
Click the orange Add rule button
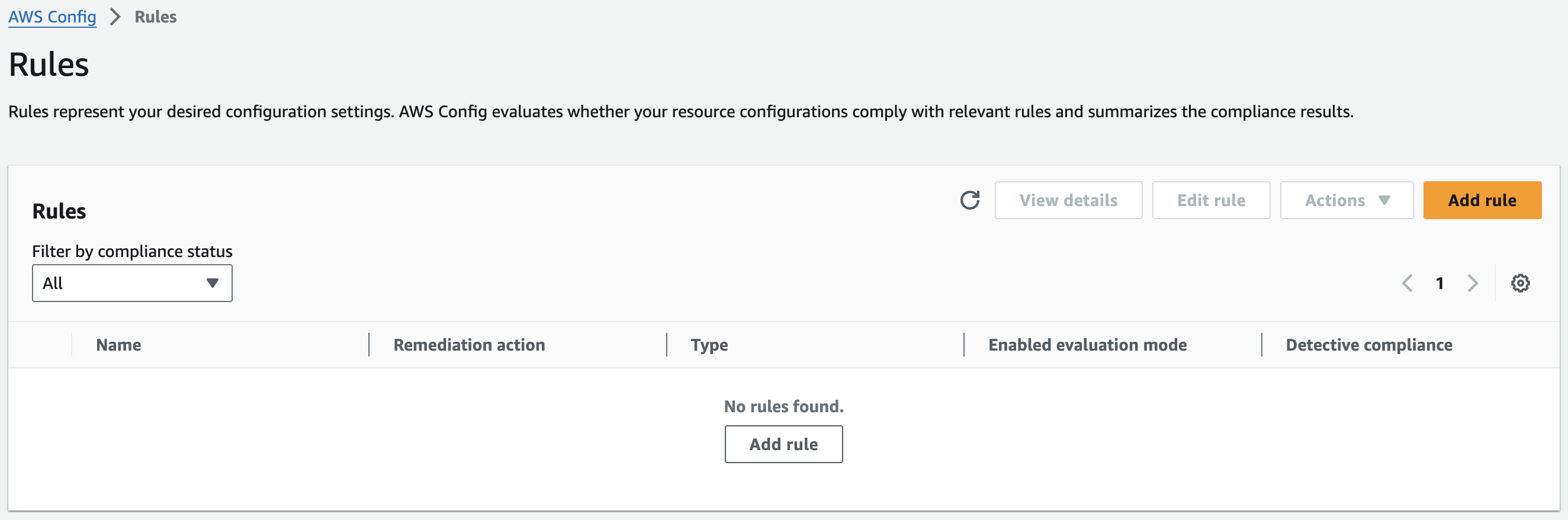1482,200
